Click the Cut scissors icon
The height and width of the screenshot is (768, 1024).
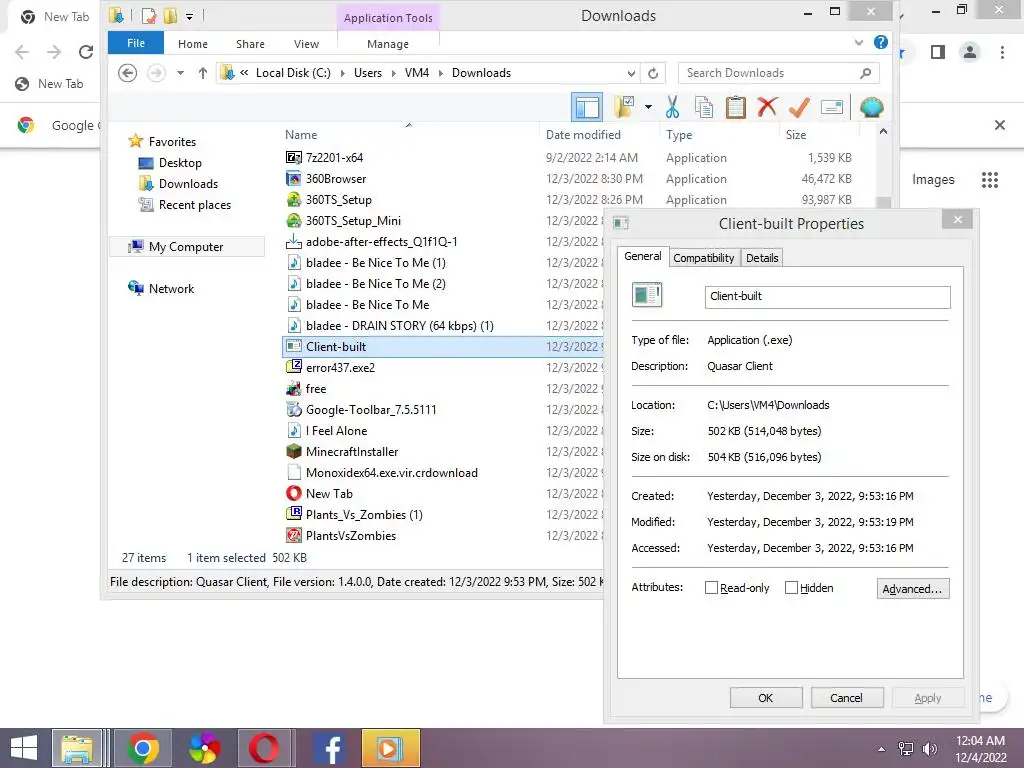[x=672, y=107]
